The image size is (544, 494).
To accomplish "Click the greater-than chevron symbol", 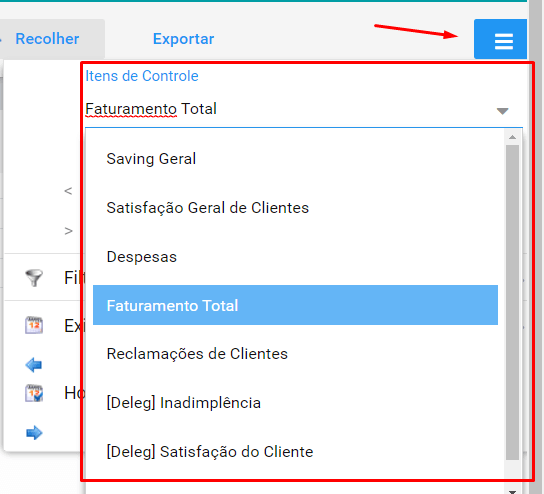I will click(68, 231).
